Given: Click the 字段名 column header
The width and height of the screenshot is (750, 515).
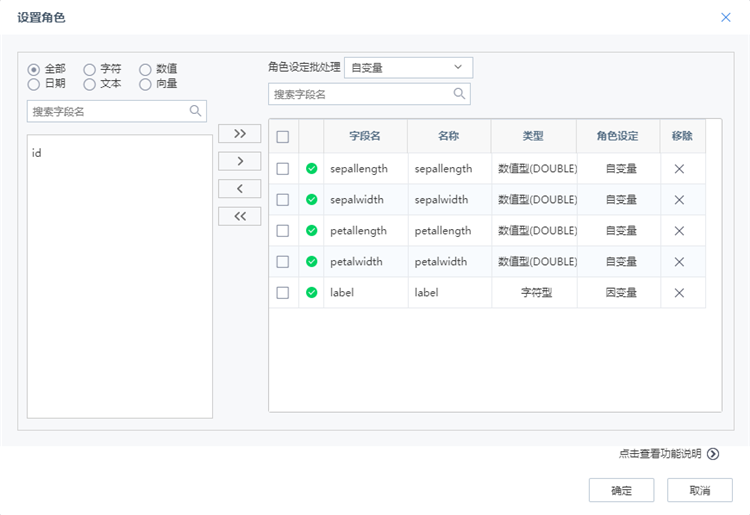Looking at the screenshot, I should [x=364, y=135].
